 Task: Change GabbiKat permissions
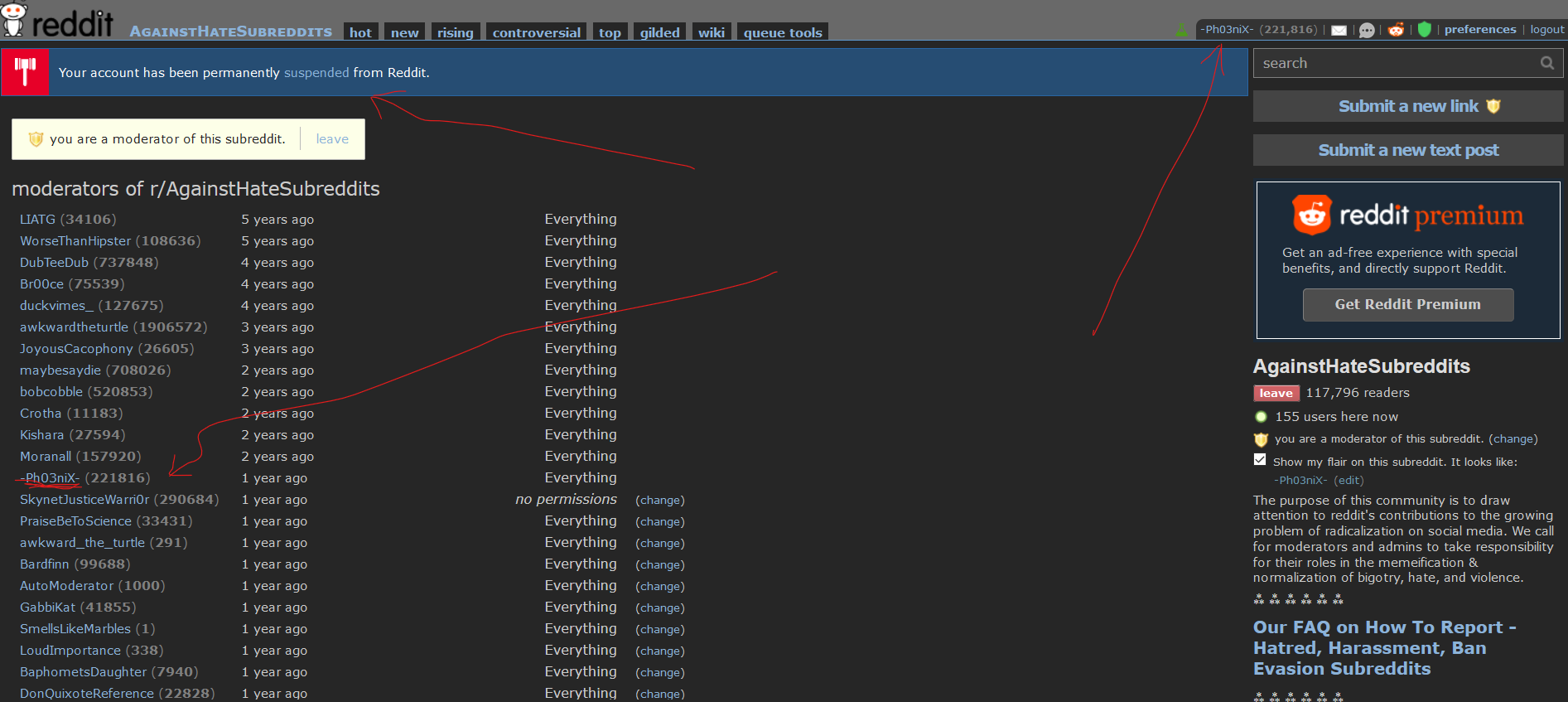tap(660, 608)
